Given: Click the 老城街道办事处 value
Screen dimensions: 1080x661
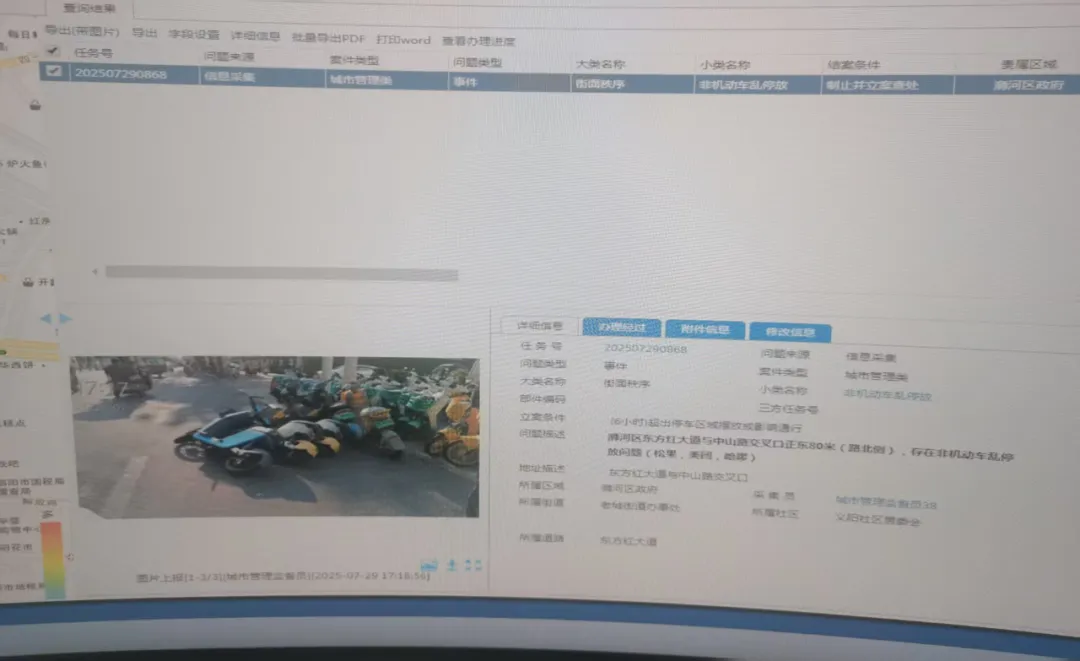Looking at the screenshot, I should 640,506.
